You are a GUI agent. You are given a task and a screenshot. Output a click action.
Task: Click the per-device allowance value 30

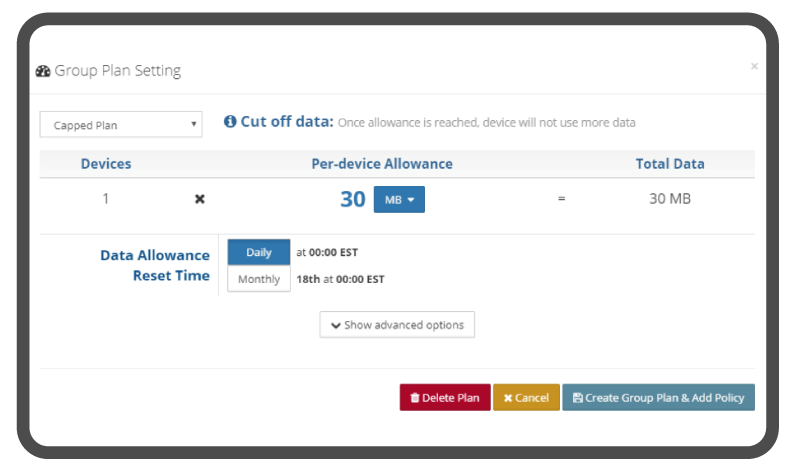point(352,199)
